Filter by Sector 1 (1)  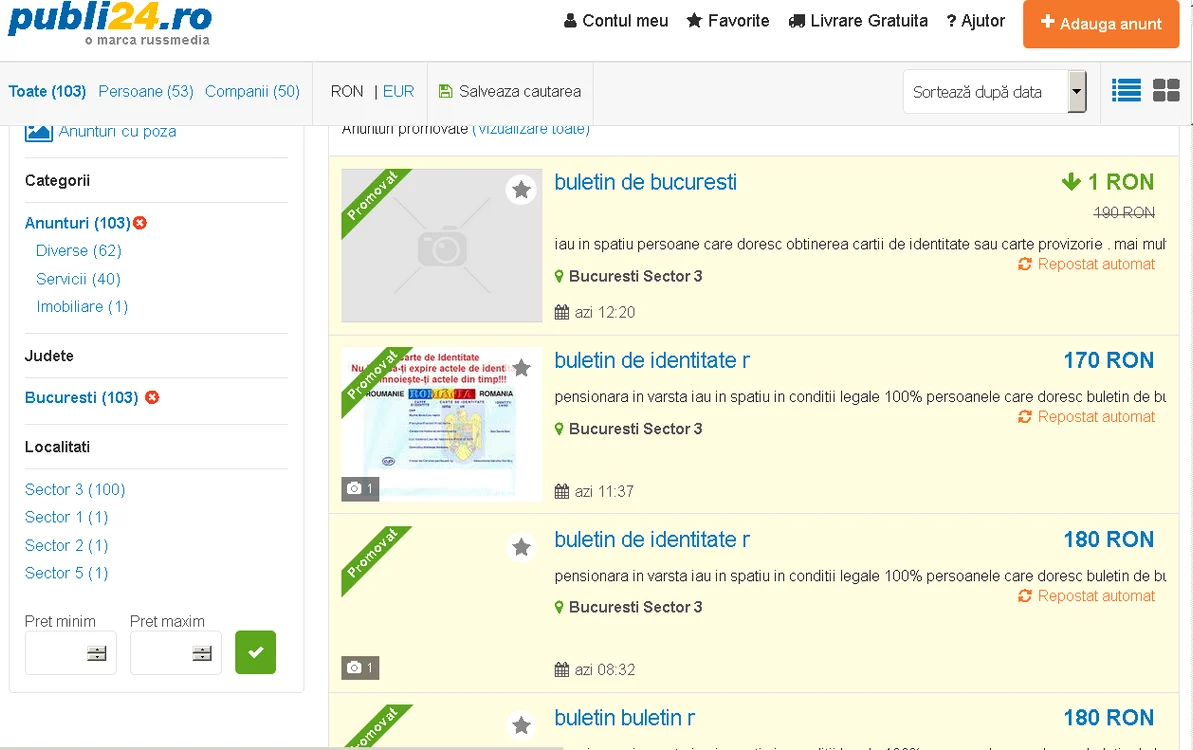(x=66, y=517)
